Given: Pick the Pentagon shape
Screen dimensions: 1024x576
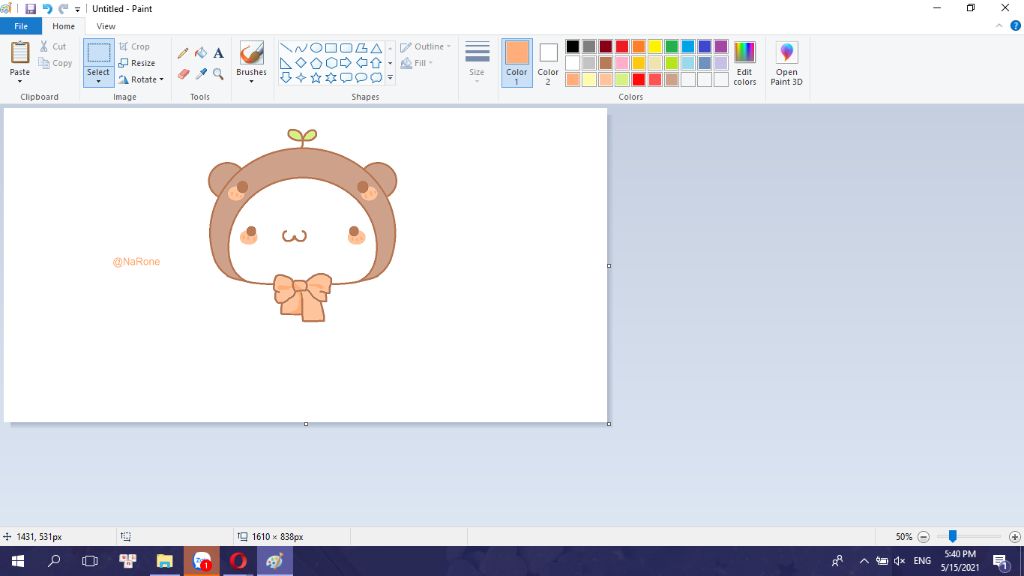Looking at the screenshot, I should click(x=316, y=63).
